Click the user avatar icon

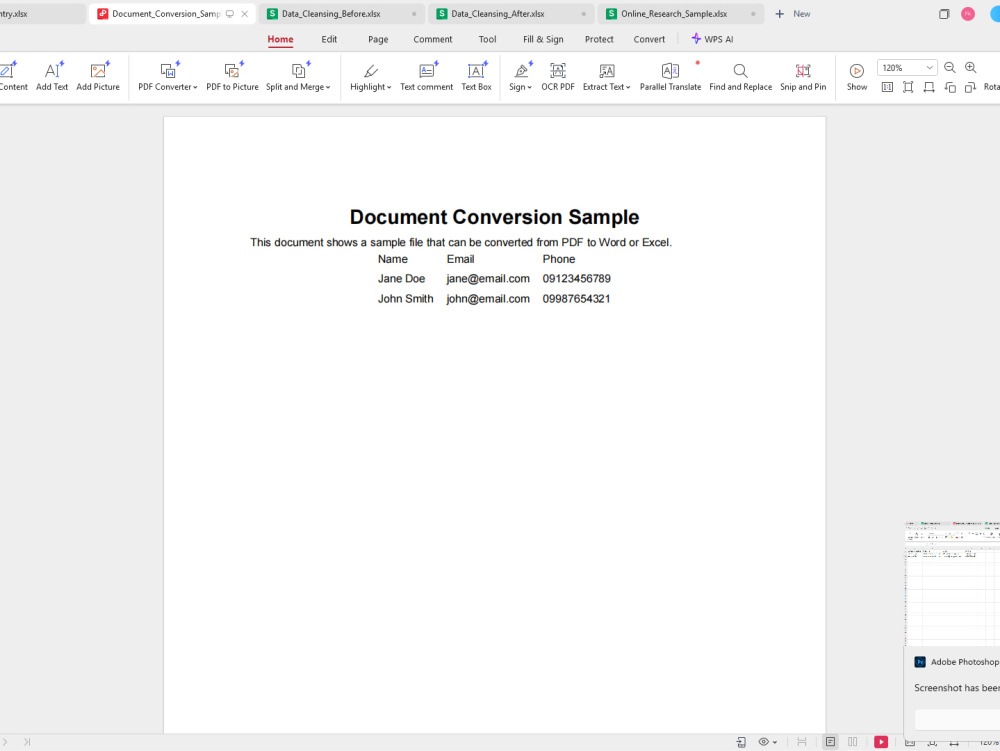[968, 14]
